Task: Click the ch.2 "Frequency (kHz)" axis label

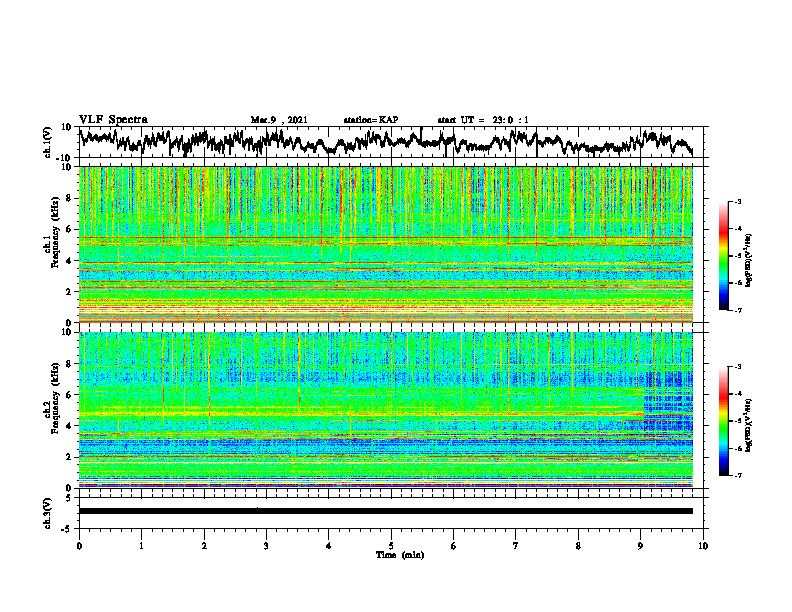Action: (55, 398)
